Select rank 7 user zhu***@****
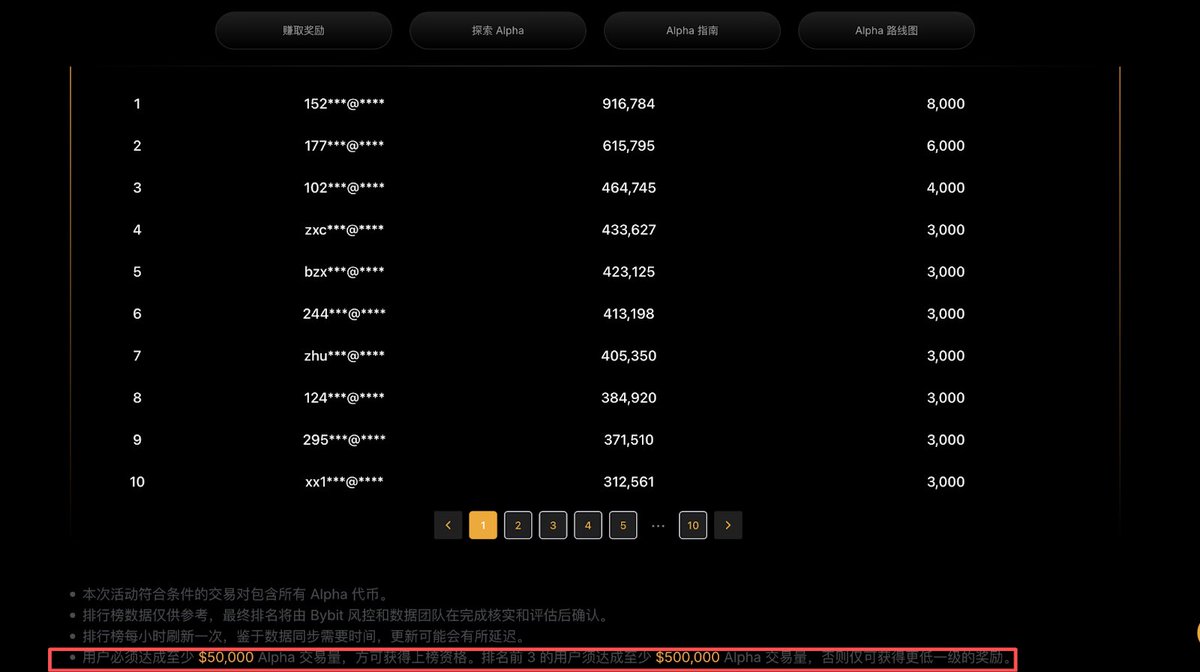Image resolution: width=1200 pixels, height=672 pixels. coord(341,355)
